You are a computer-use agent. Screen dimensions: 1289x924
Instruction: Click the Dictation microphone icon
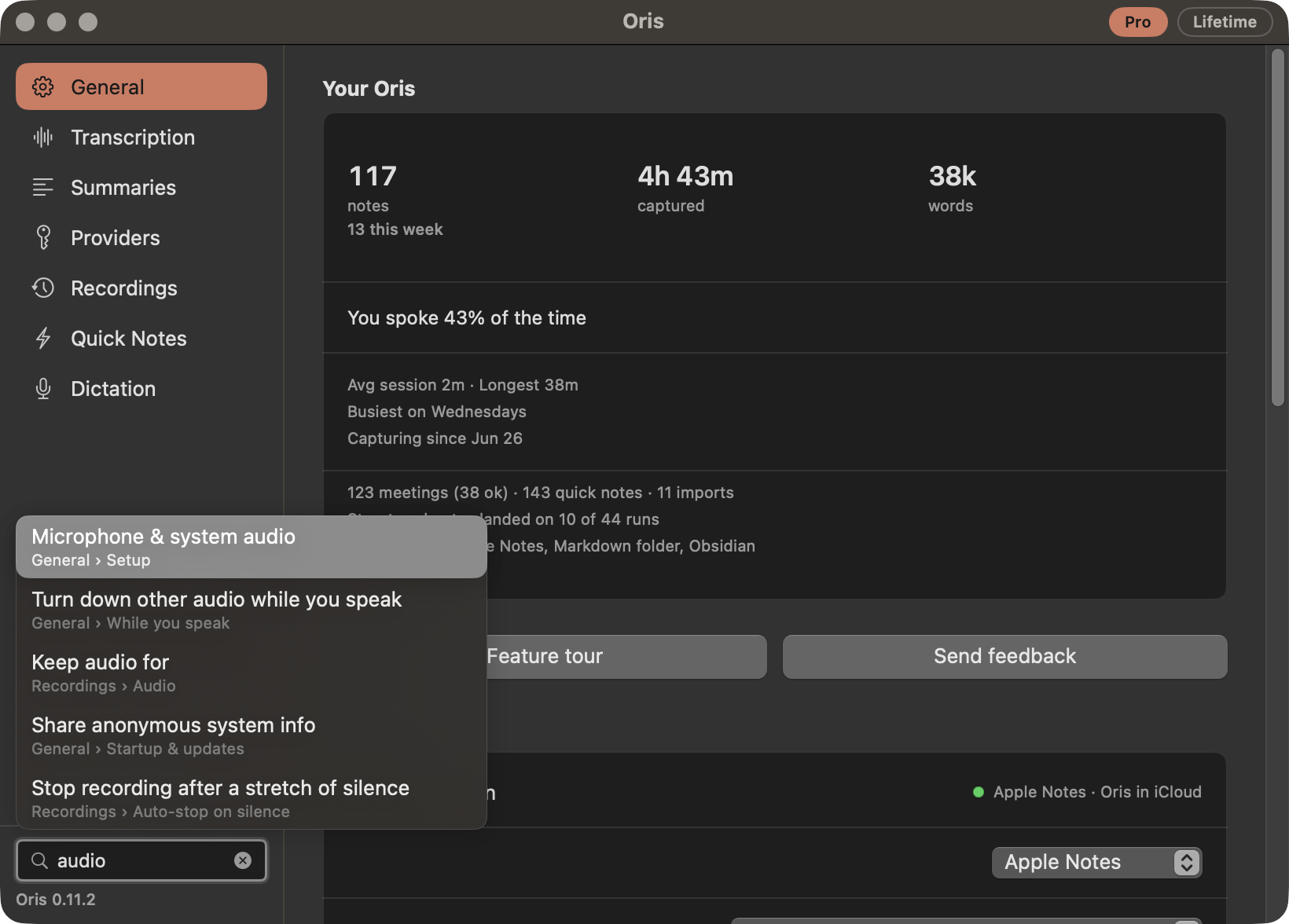tap(43, 389)
